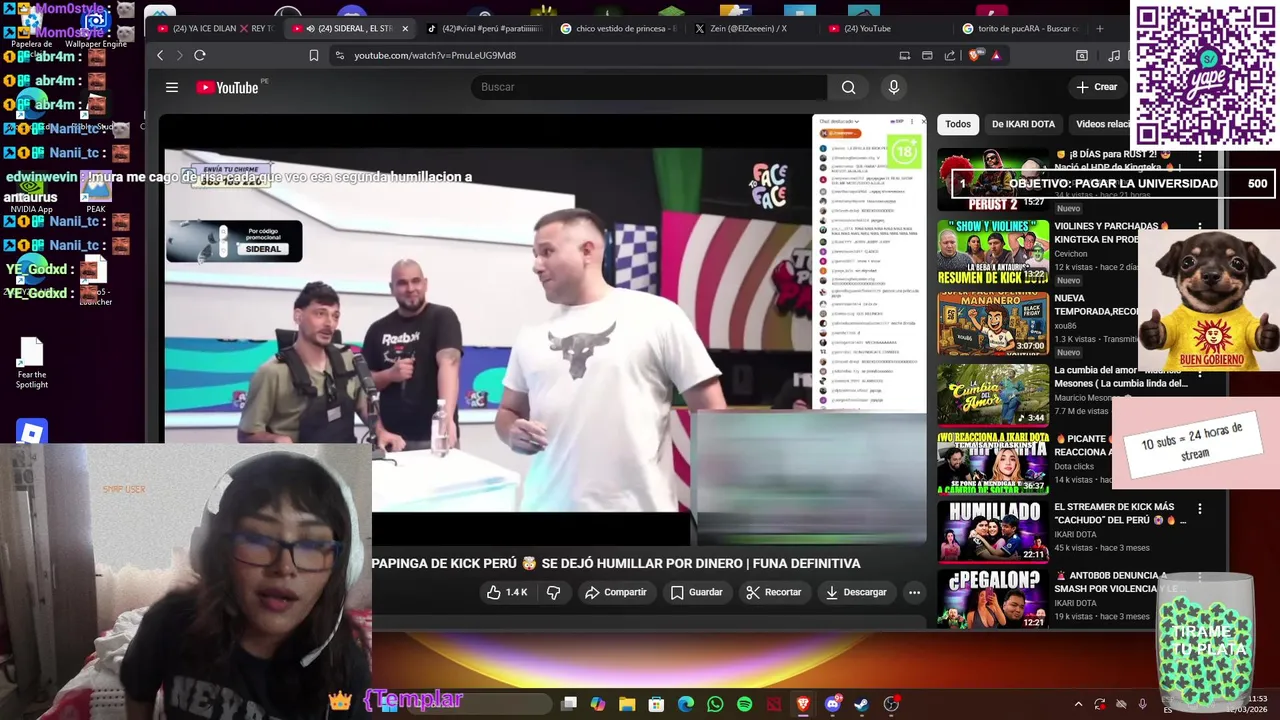Open the MAÑANERO 3:07:00 video thumbnail
1280x720 pixels.
993,323
